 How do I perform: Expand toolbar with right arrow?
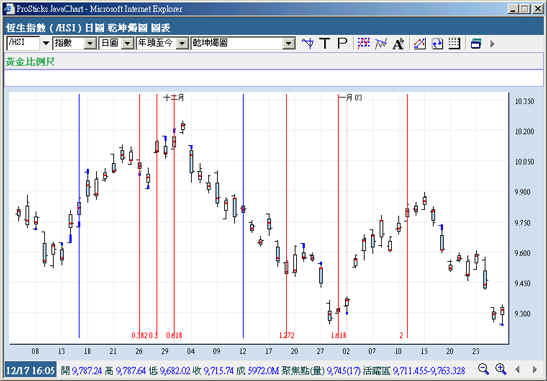(x=492, y=44)
